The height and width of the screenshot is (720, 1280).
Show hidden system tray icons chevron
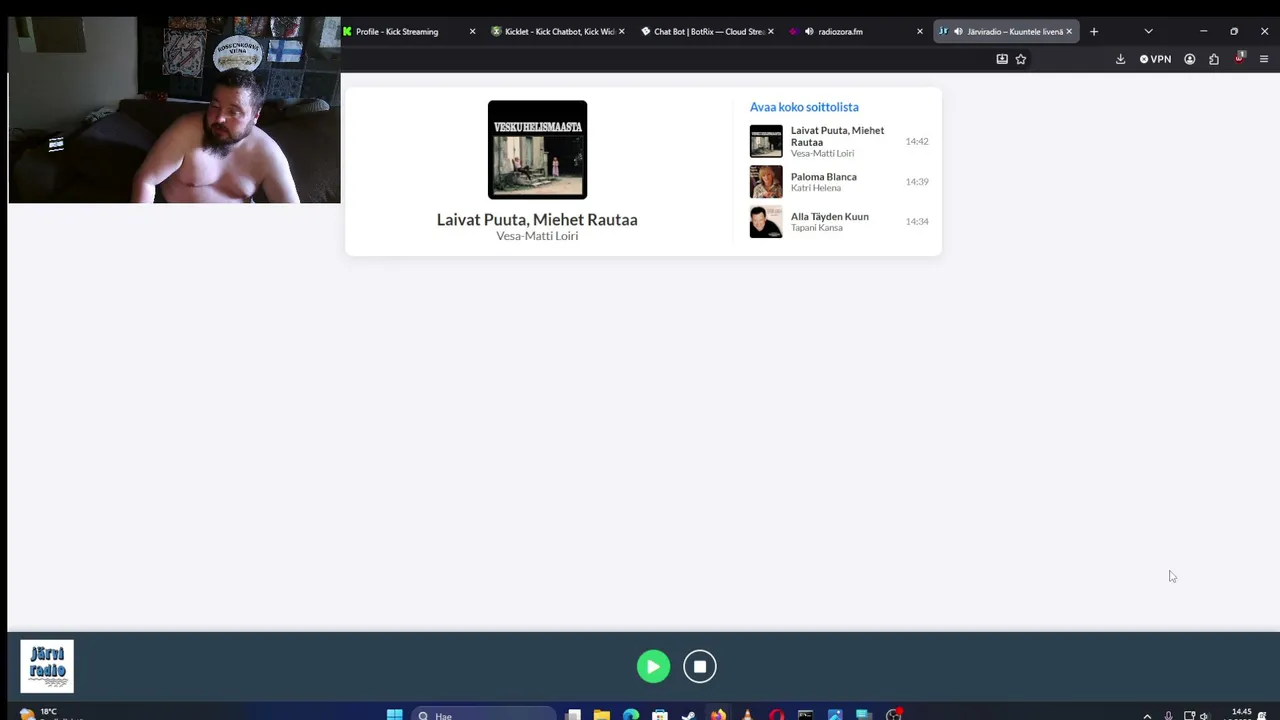(x=1147, y=716)
